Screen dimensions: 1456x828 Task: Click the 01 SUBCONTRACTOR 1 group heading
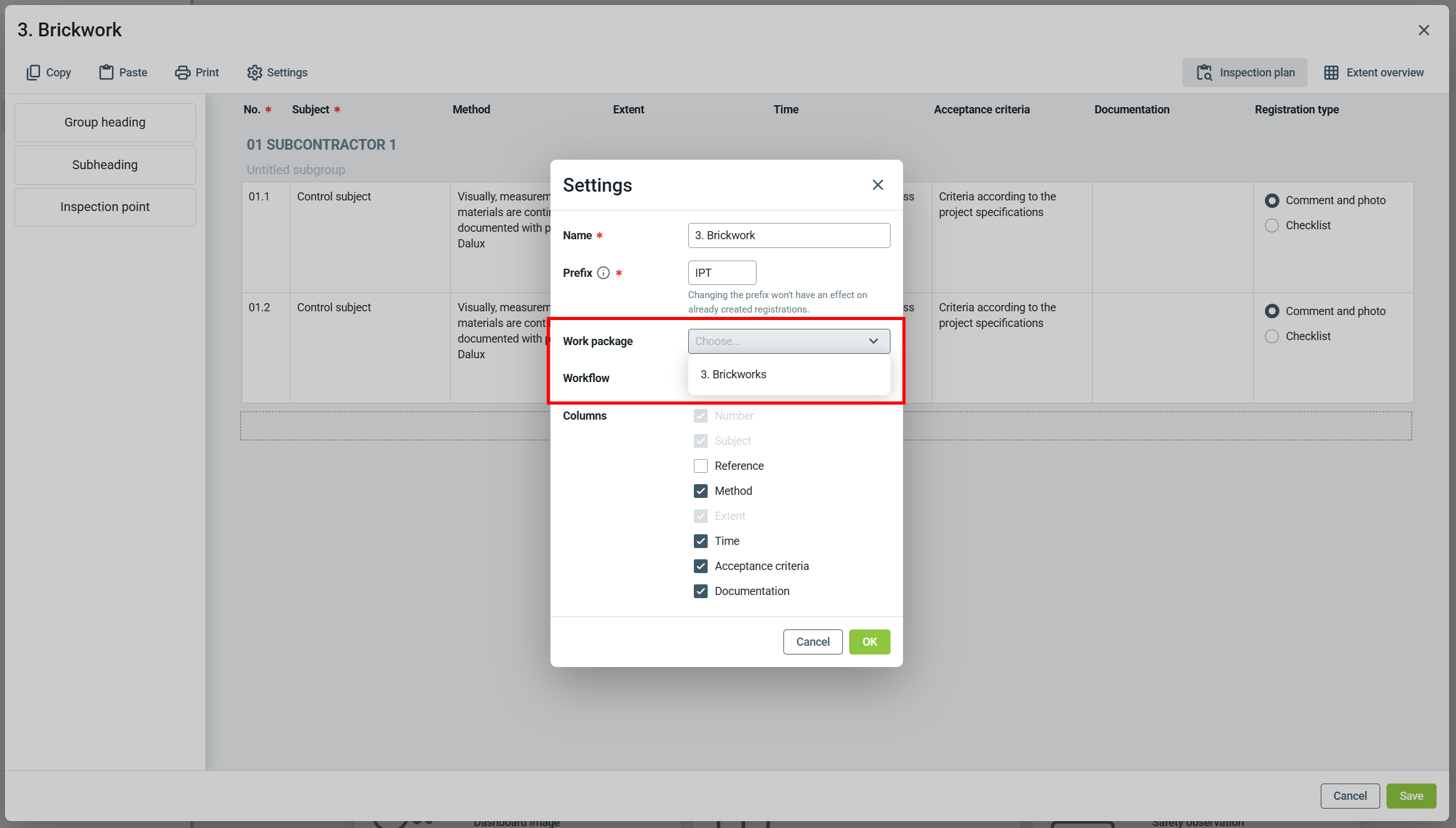click(x=321, y=145)
